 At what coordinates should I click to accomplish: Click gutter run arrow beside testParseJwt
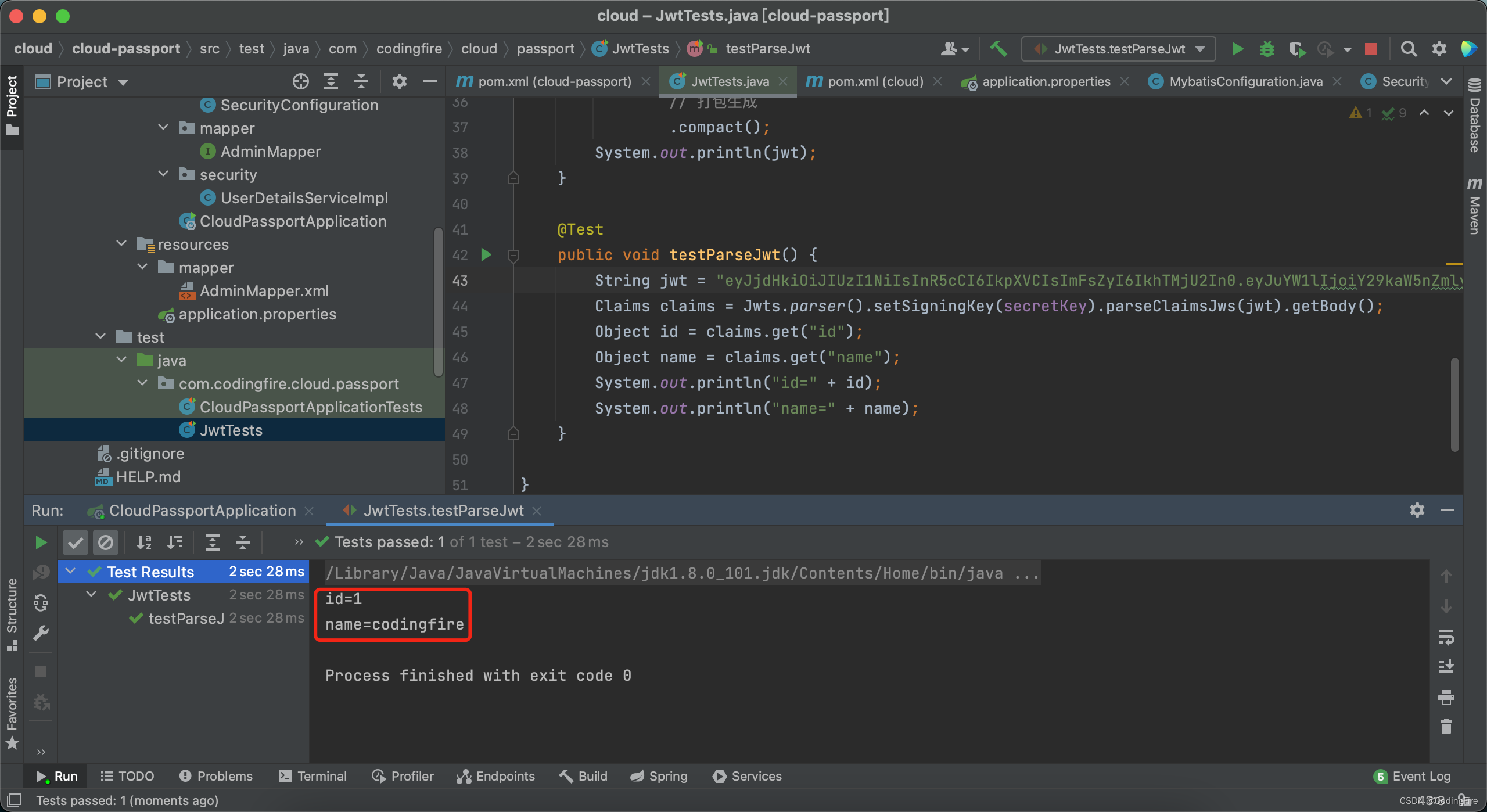click(x=486, y=254)
